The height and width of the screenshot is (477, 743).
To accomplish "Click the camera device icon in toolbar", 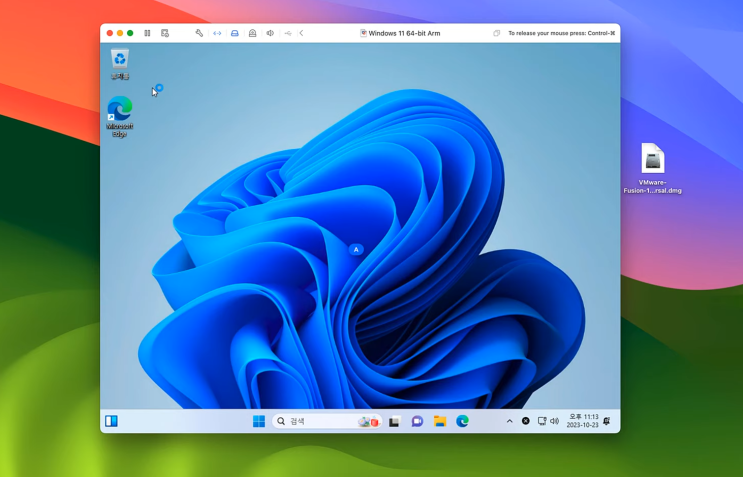I will [x=253, y=33].
